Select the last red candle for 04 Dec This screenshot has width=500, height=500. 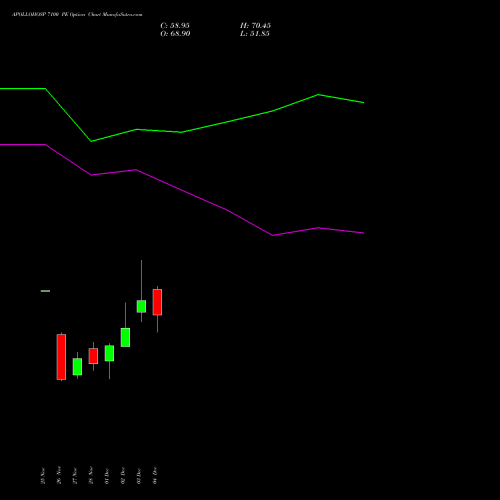pos(157,302)
